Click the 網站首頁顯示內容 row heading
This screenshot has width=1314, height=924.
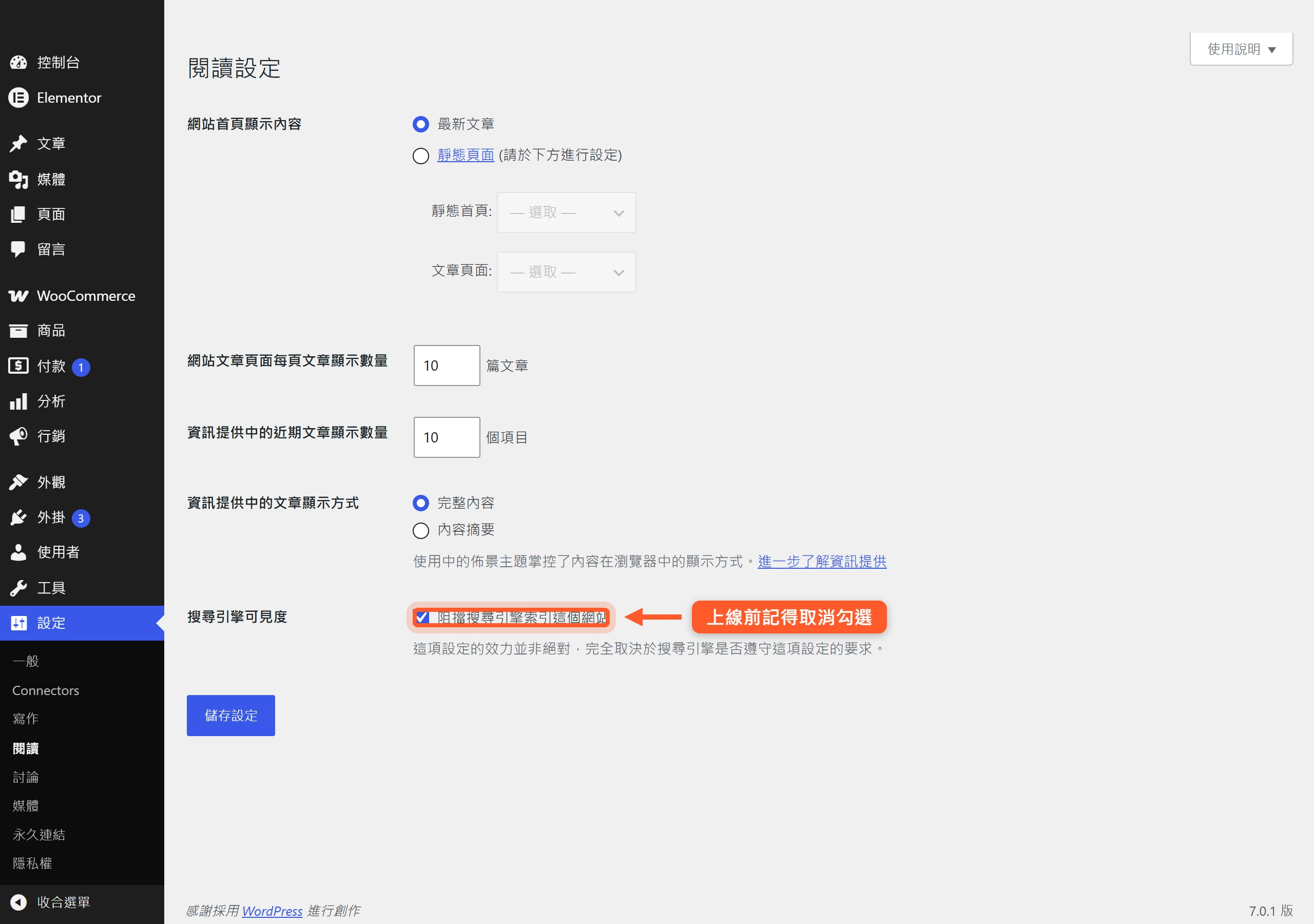click(x=244, y=124)
